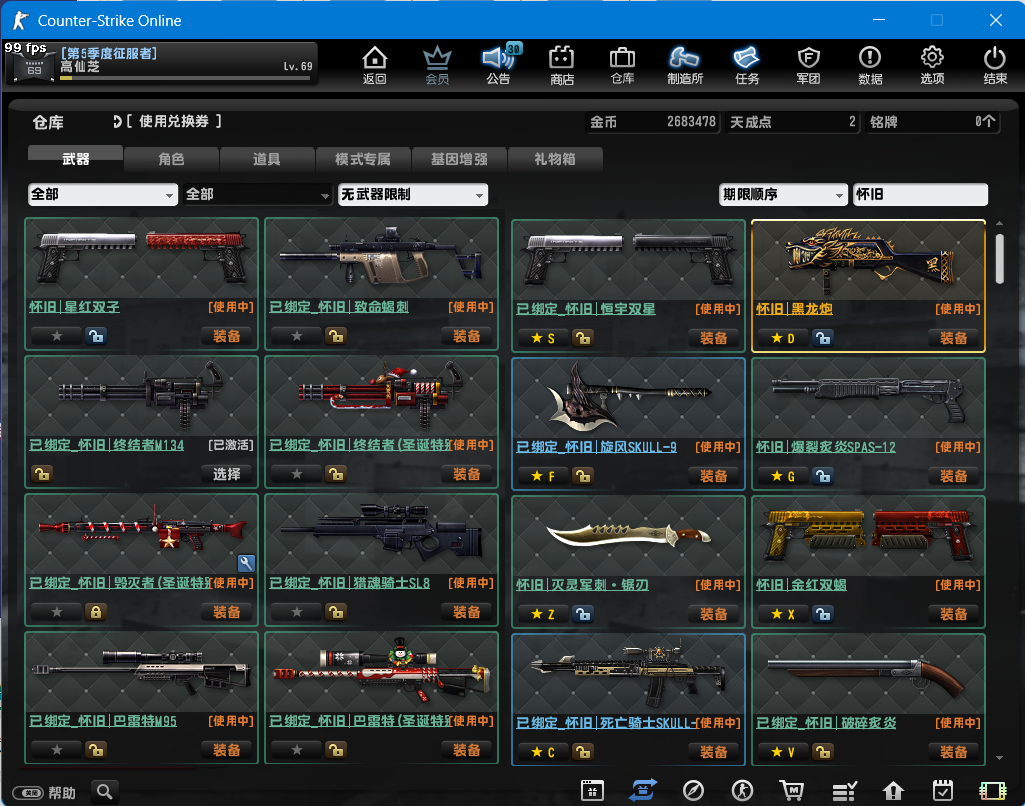This screenshot has height=806, width=1025.
Task: Open the 军团 clan shield icon
Action: pyautogui.click(x=809, y=65)
